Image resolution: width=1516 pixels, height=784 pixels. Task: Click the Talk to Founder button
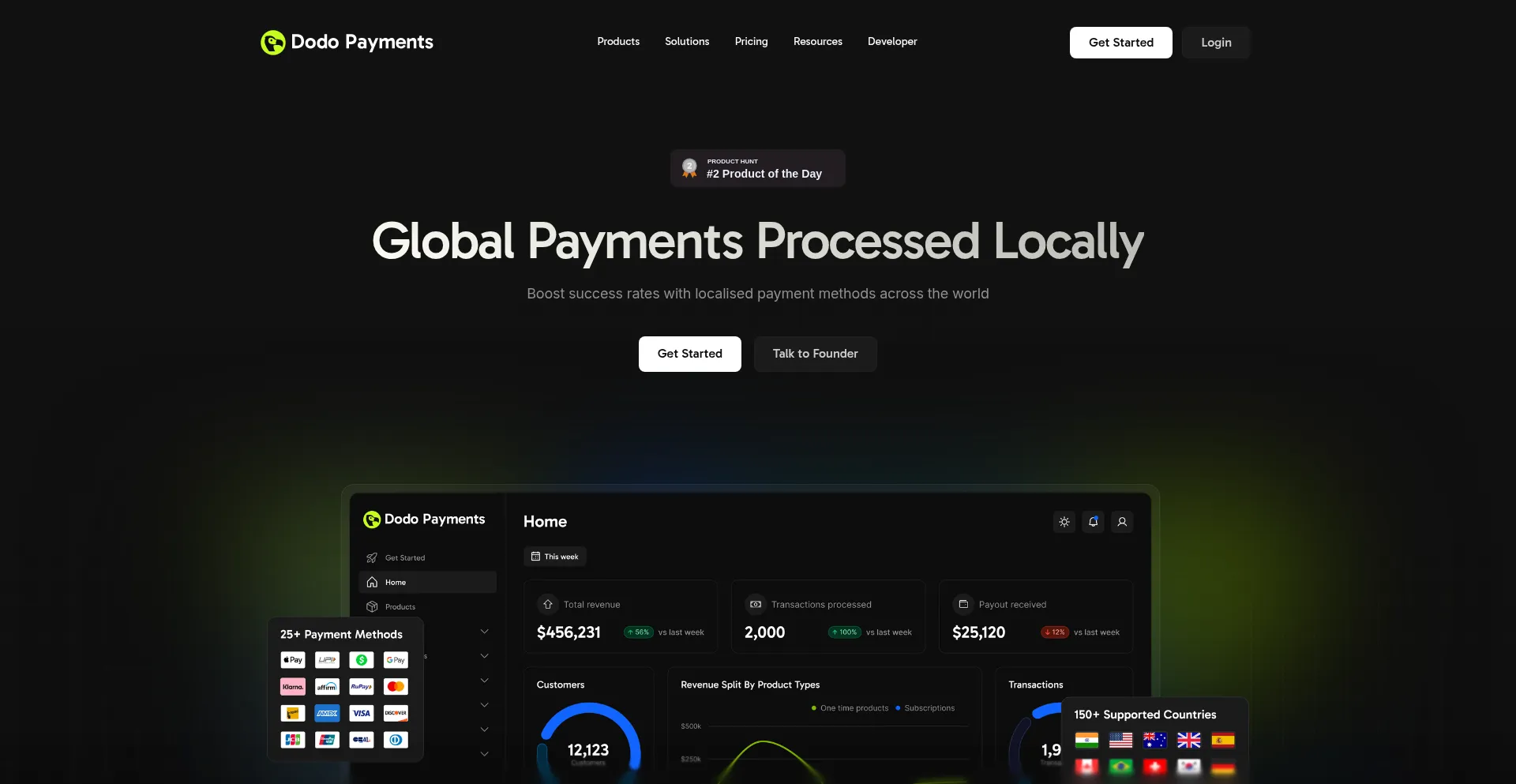(x=815, y=354)
